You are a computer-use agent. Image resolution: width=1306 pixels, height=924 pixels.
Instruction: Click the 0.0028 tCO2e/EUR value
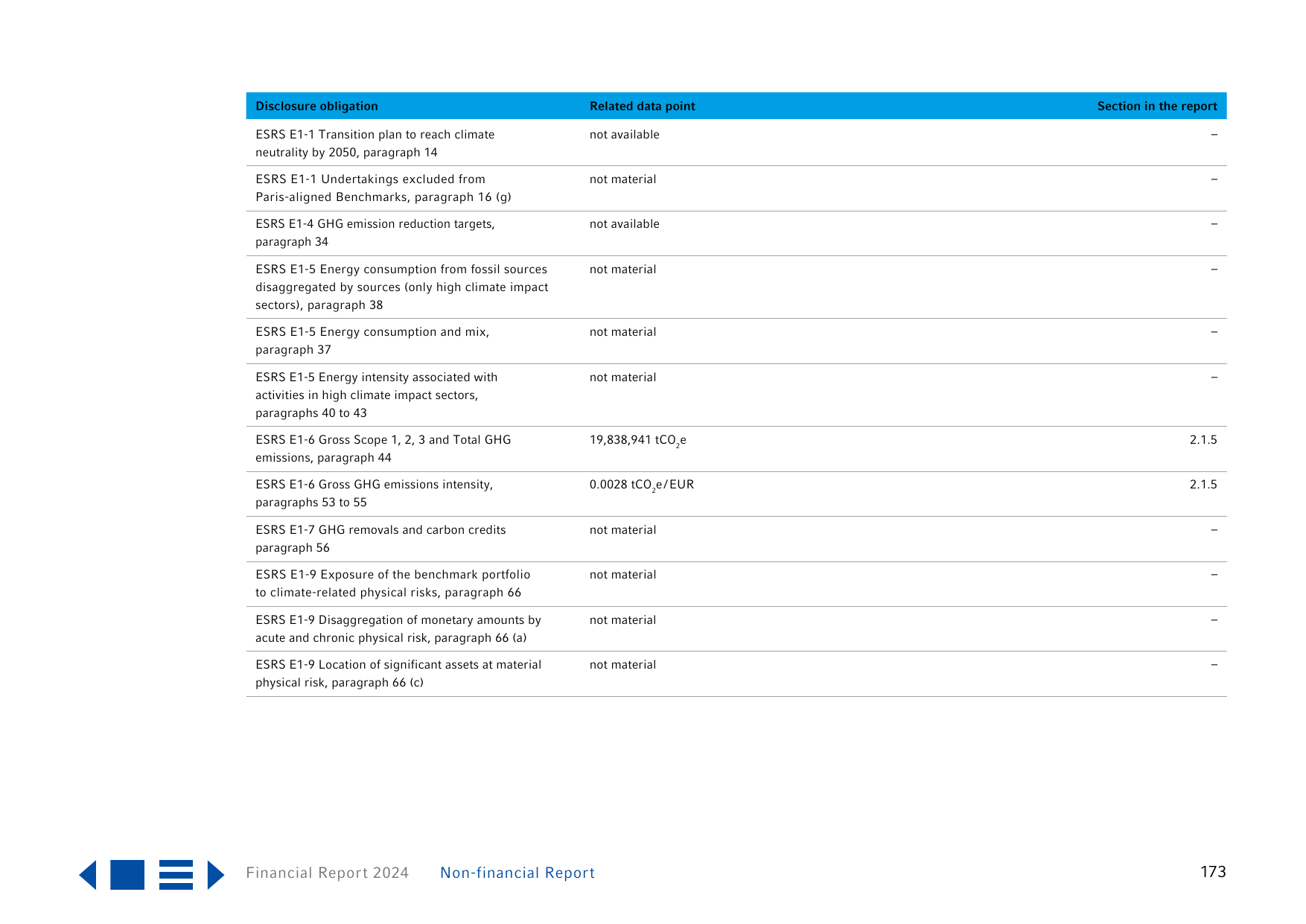(642, 485)
